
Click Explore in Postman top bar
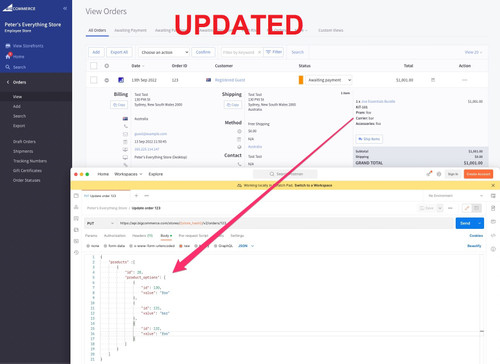pos(156,174)
